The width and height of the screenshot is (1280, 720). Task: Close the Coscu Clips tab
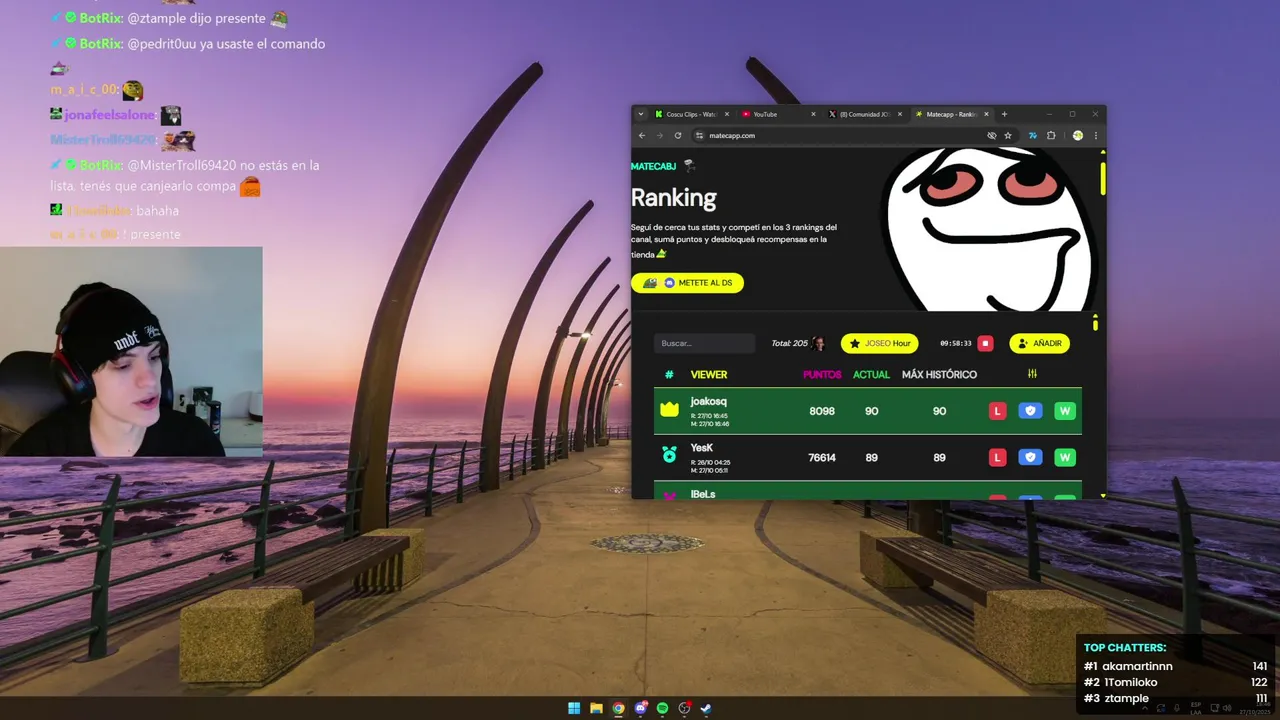coord(727,114)
